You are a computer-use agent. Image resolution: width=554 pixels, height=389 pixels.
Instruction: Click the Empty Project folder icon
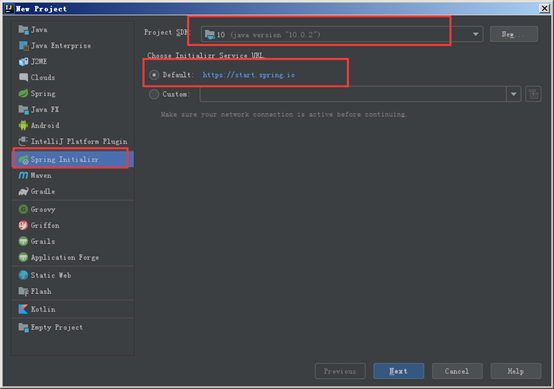(23, 328)
